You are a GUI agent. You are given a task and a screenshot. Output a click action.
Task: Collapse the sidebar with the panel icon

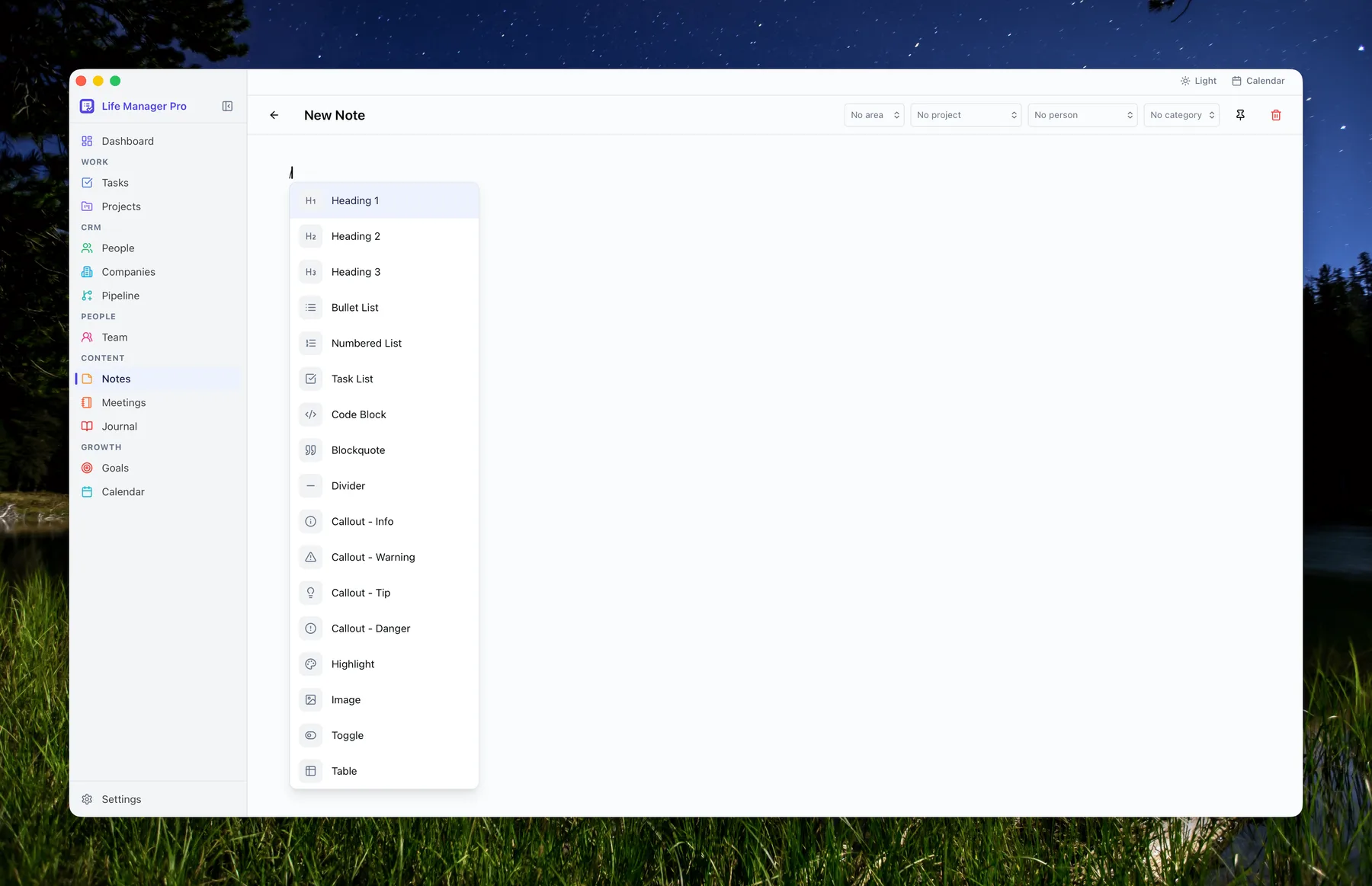[x=227, y=106]
